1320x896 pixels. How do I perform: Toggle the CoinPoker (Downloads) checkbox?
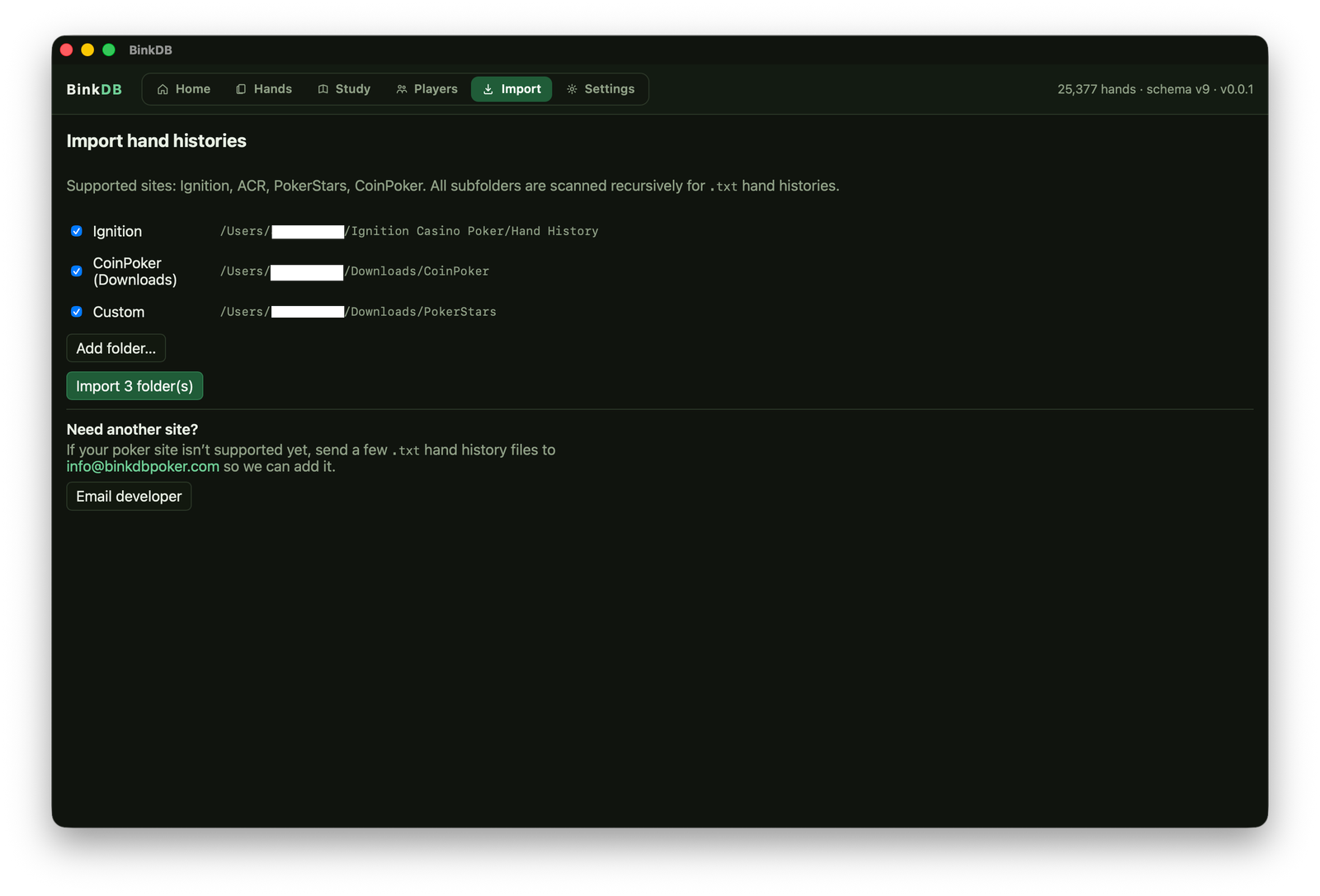pyautogui.click(x=77, y=271)
